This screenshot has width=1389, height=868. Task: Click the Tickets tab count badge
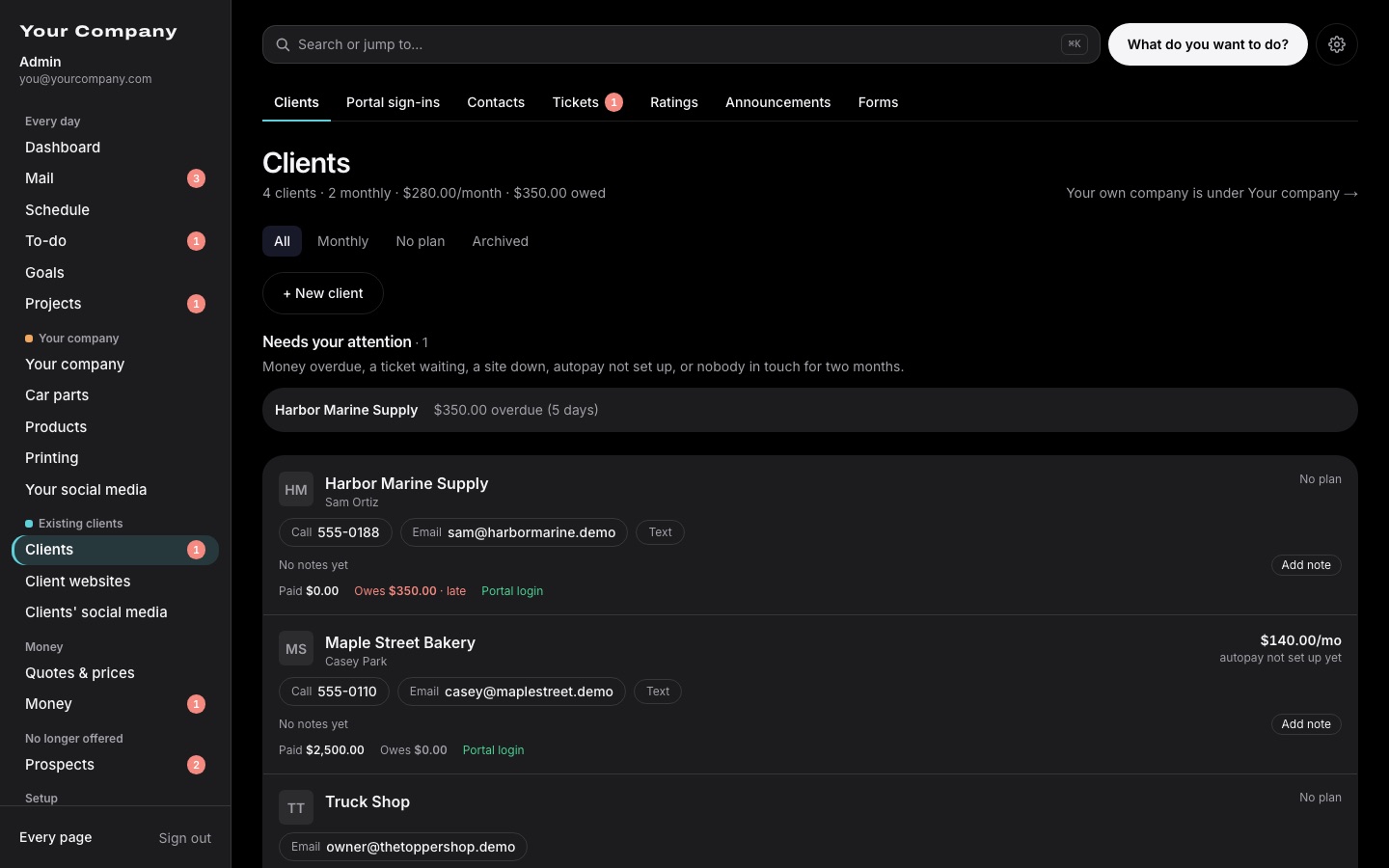613,102
